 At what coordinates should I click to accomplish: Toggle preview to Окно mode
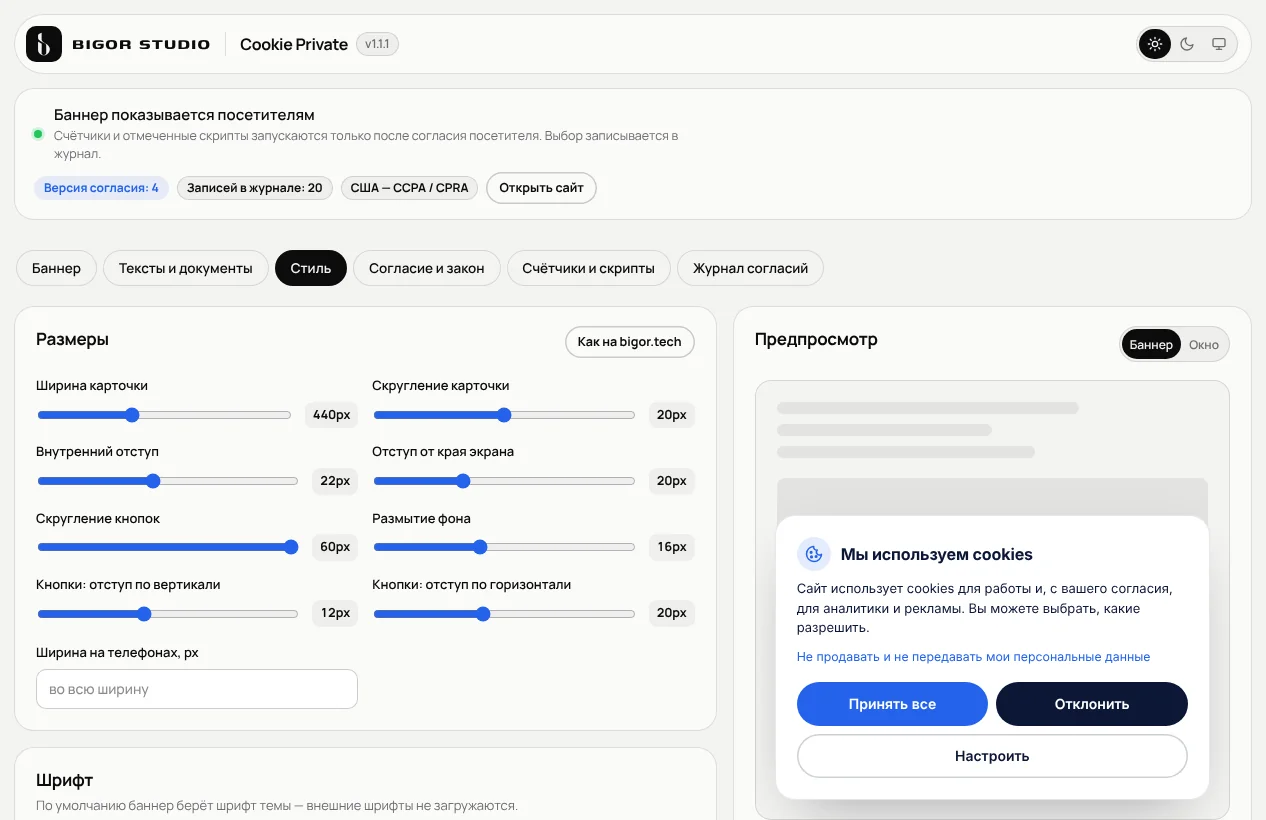pos(1204,344)
